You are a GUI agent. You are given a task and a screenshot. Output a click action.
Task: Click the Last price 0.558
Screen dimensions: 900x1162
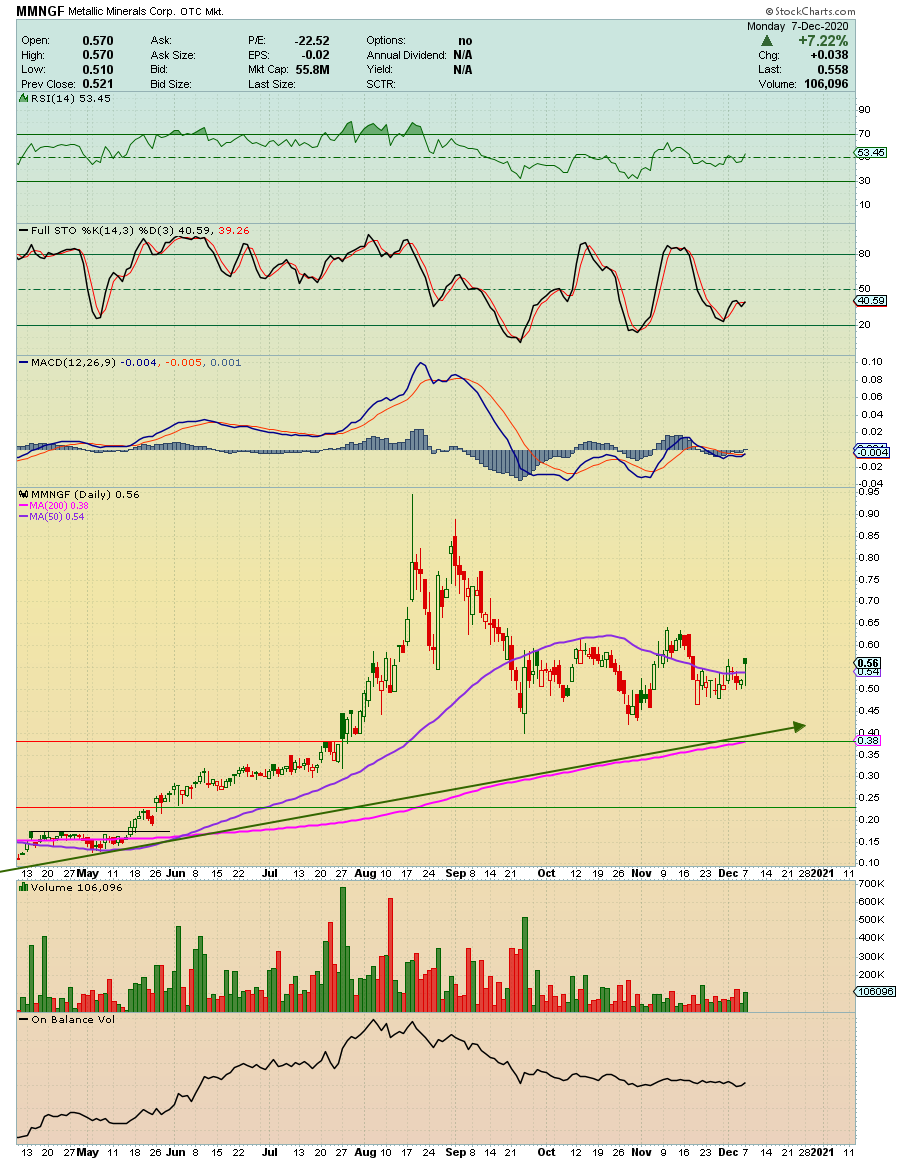tap(833, 70)
